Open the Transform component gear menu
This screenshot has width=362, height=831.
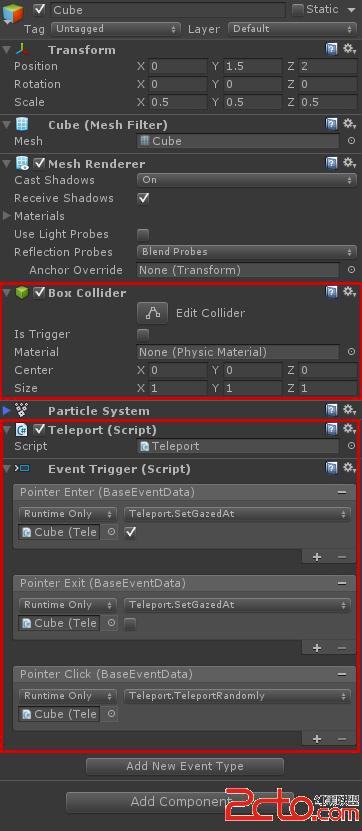click(349, 50)
